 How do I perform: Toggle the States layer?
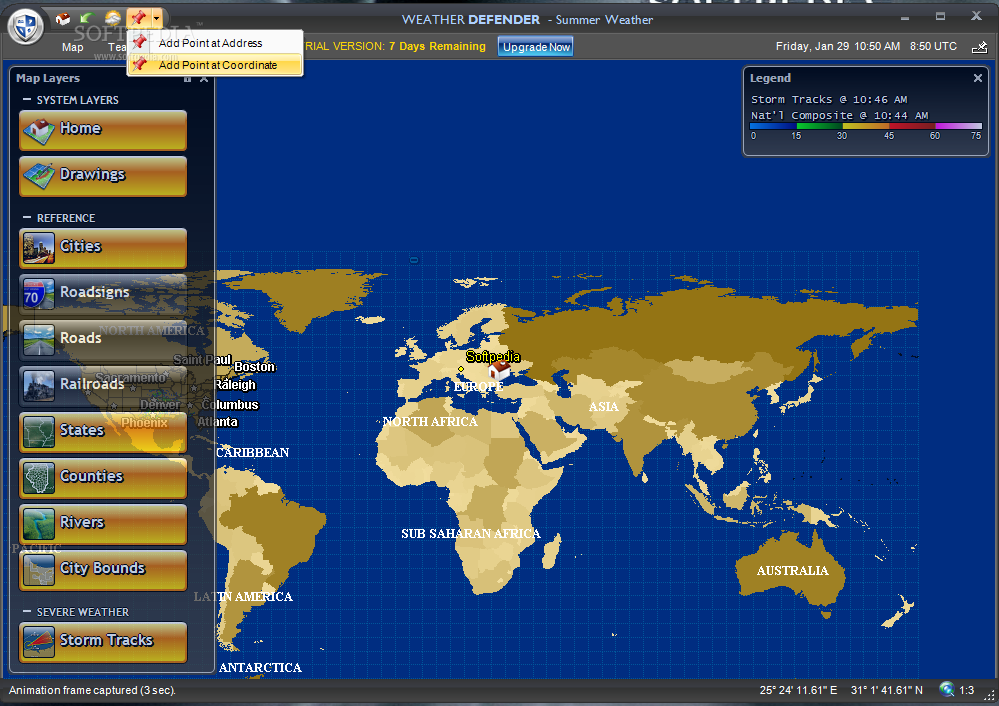click(x=103, y=432)
